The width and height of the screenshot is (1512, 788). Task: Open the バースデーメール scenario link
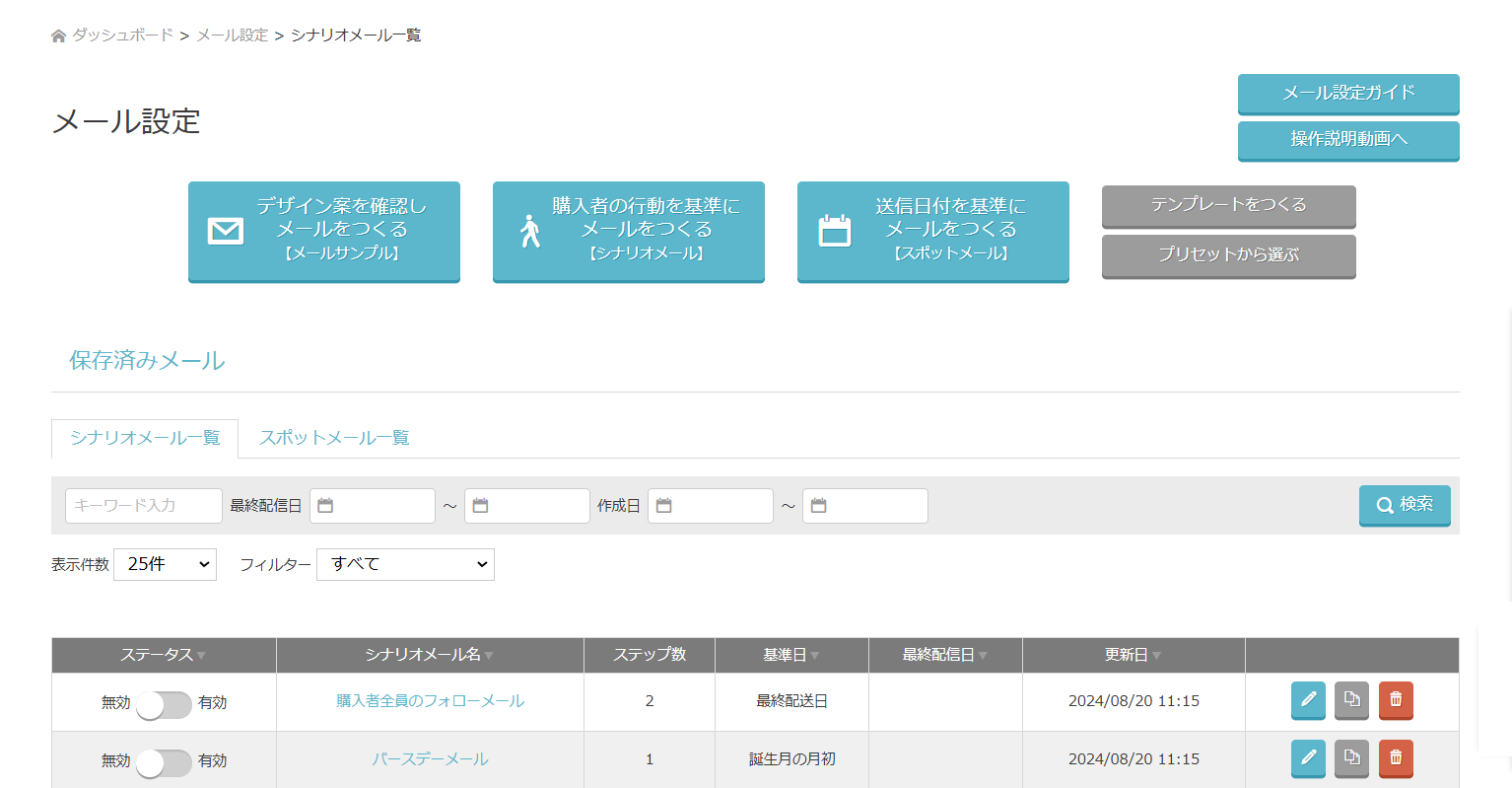pos(430,759)
